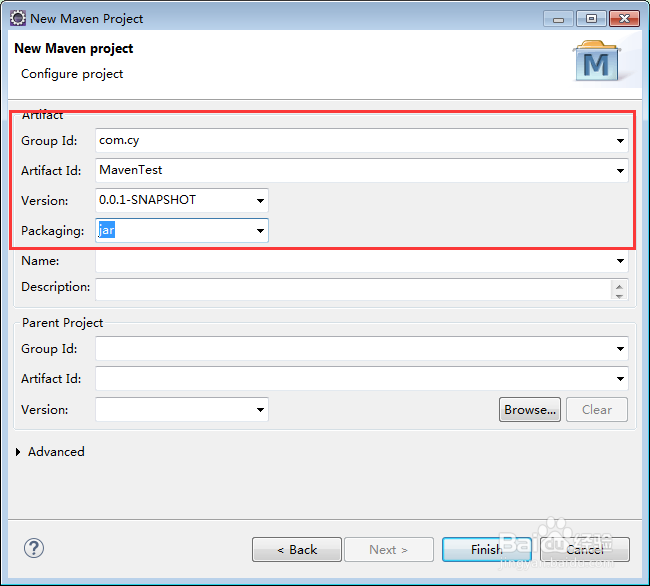Image resolution: width=650 pixels, height=586 pixels.
Task: Click the Eclipse icon in the title bar
Action: coord(18,18)
